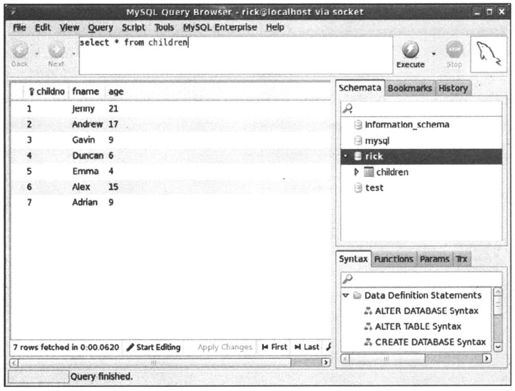Click the fname column header

click(x=86, y=92)
